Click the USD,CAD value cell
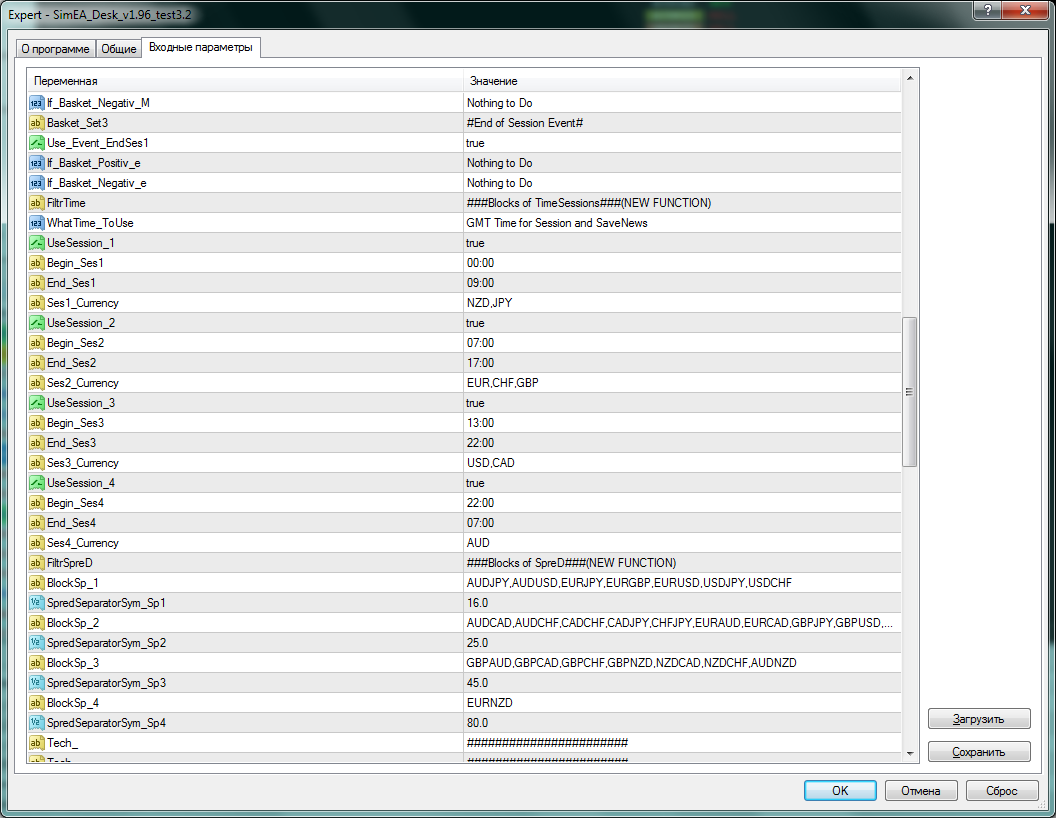This screenshot has width=1056, height=818. (682, 463)
